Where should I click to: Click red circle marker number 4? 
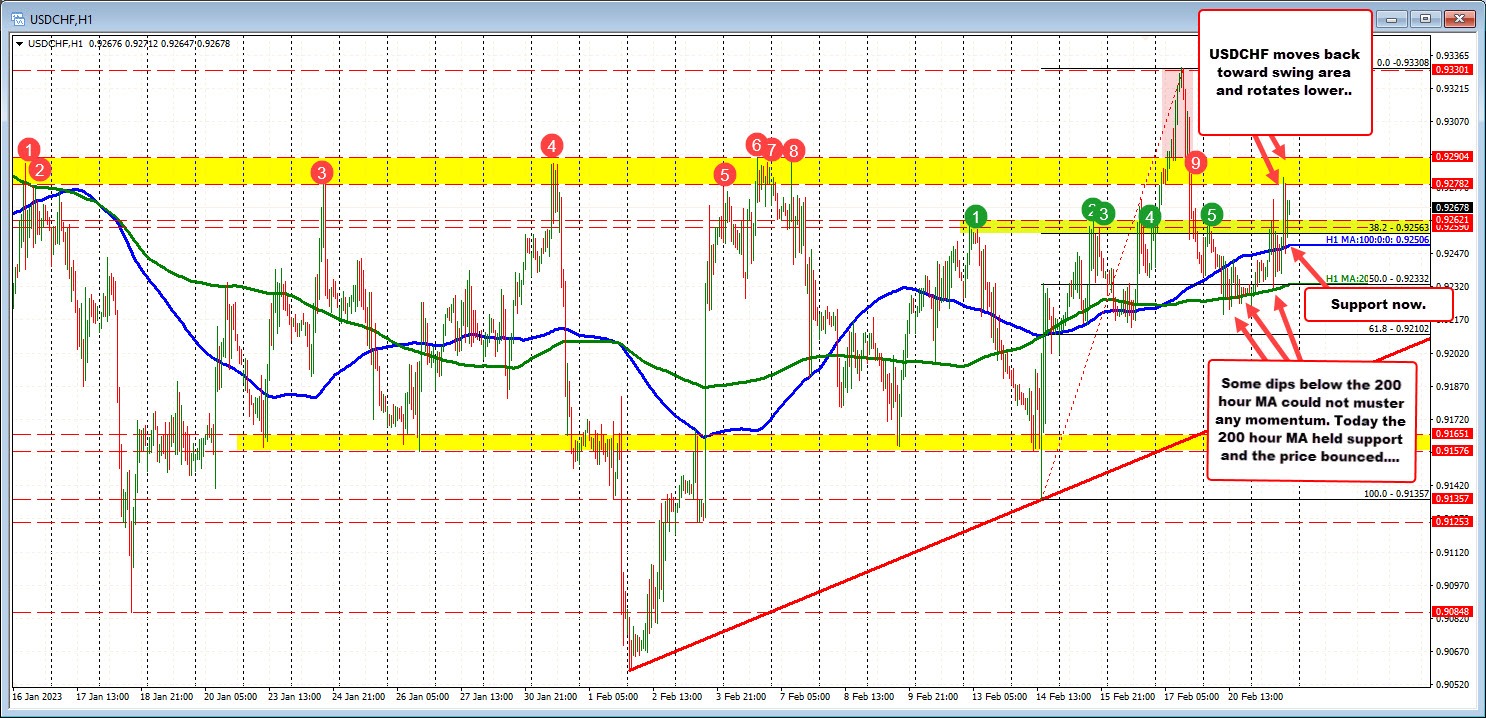point(551,146)
